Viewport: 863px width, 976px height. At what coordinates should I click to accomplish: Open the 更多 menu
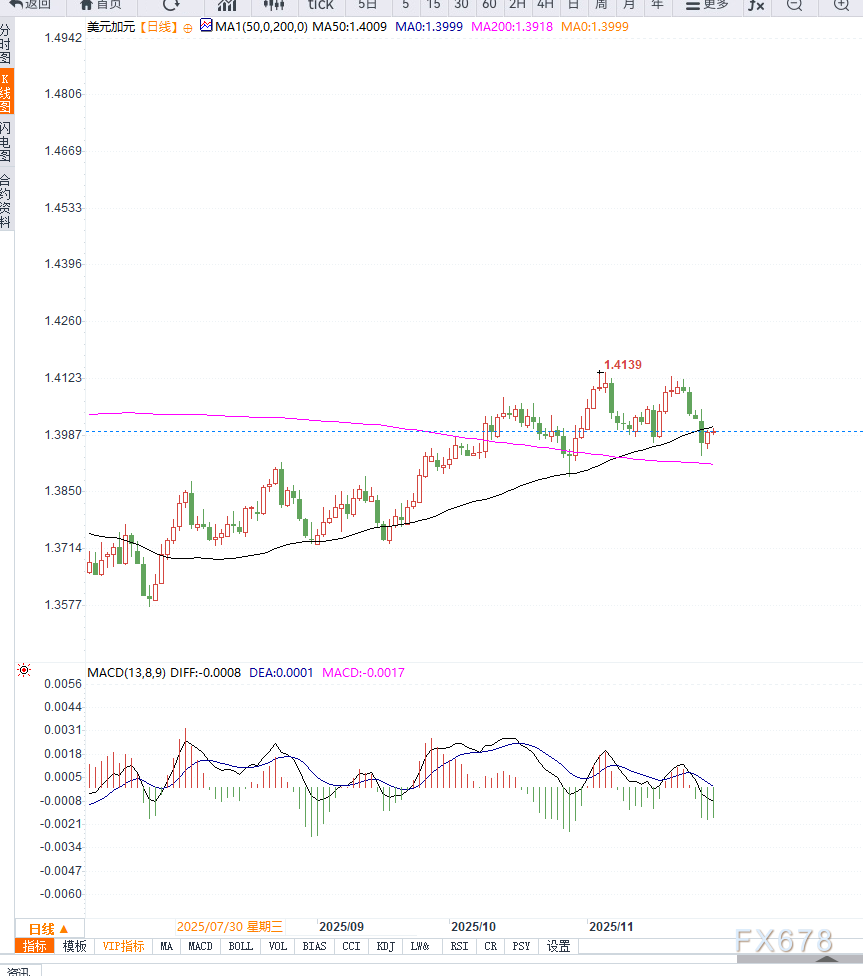coord(707,5)
